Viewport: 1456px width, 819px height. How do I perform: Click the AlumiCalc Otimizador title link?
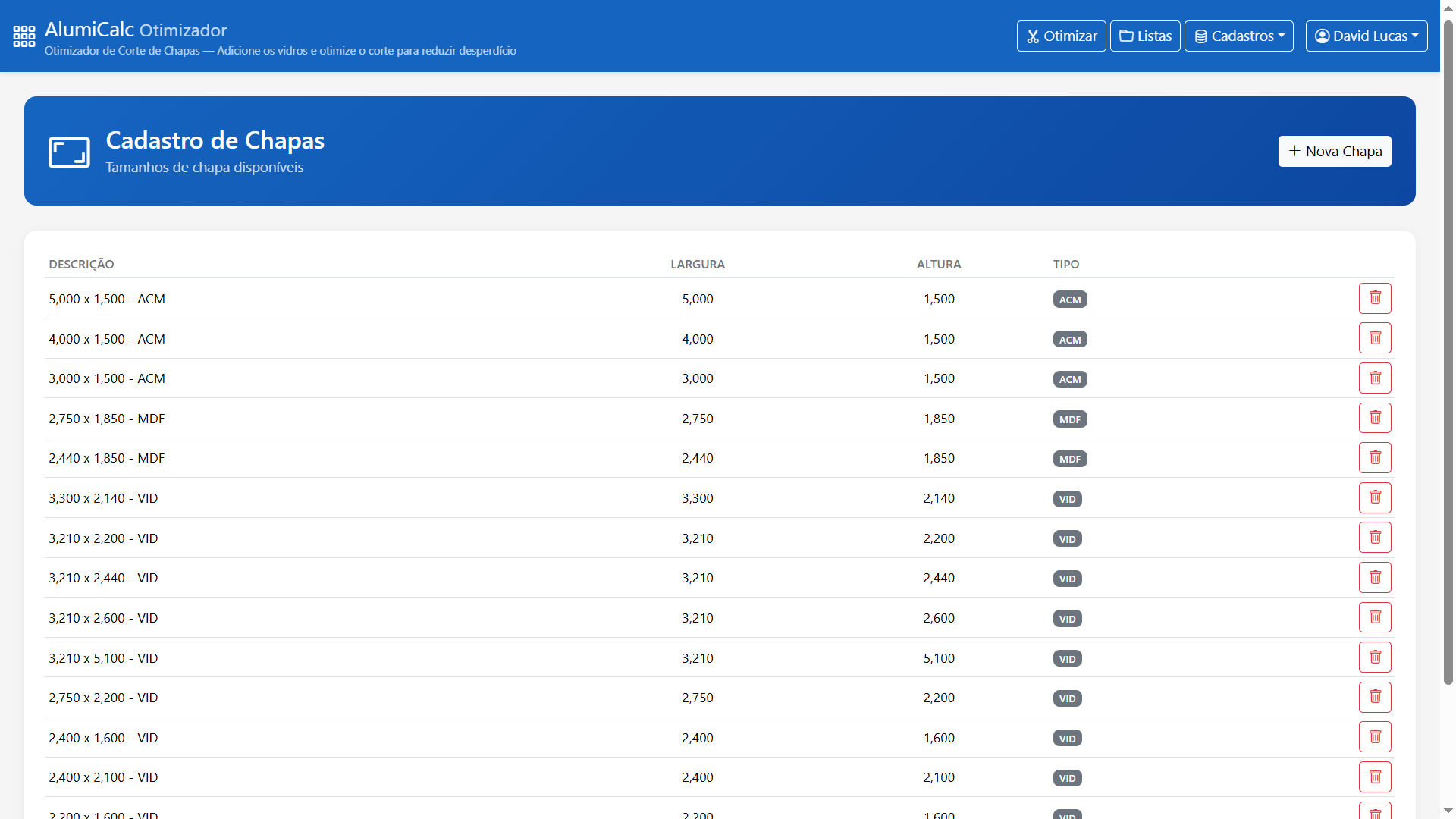pyautogui.click(x=136, y=30)
